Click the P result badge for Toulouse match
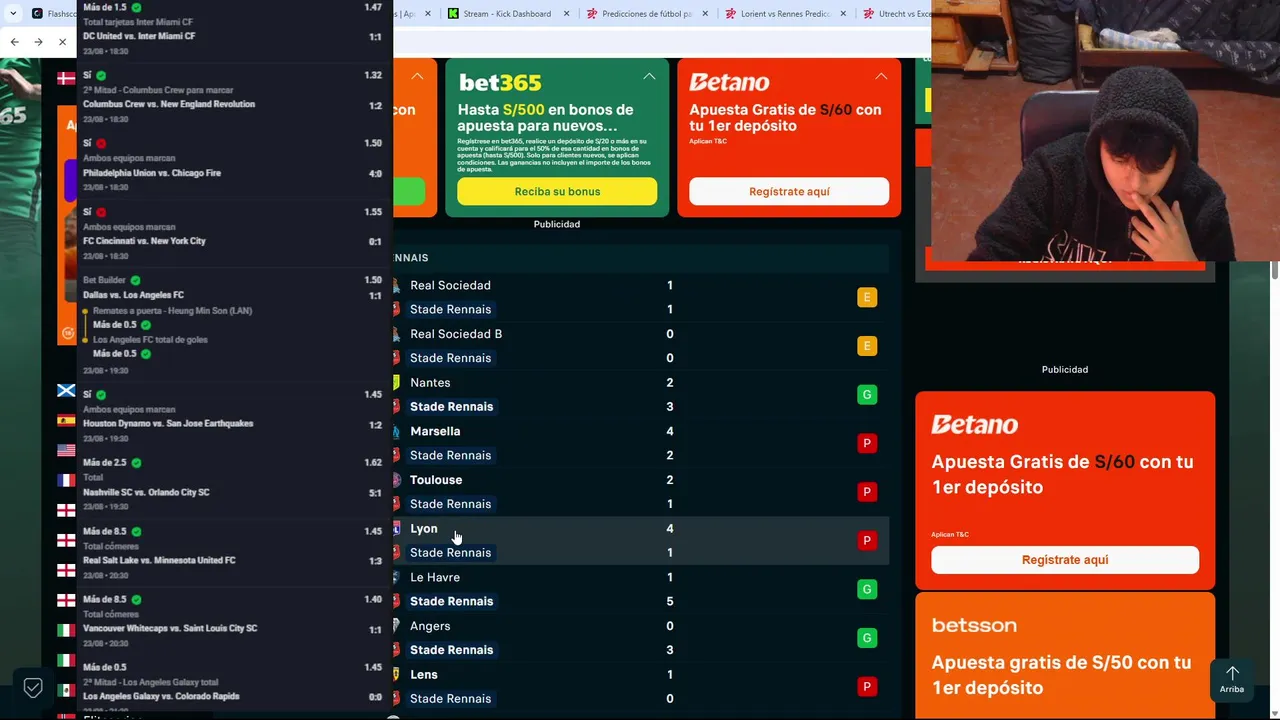This screenshot has width=1280, height=720. point(867,492)
